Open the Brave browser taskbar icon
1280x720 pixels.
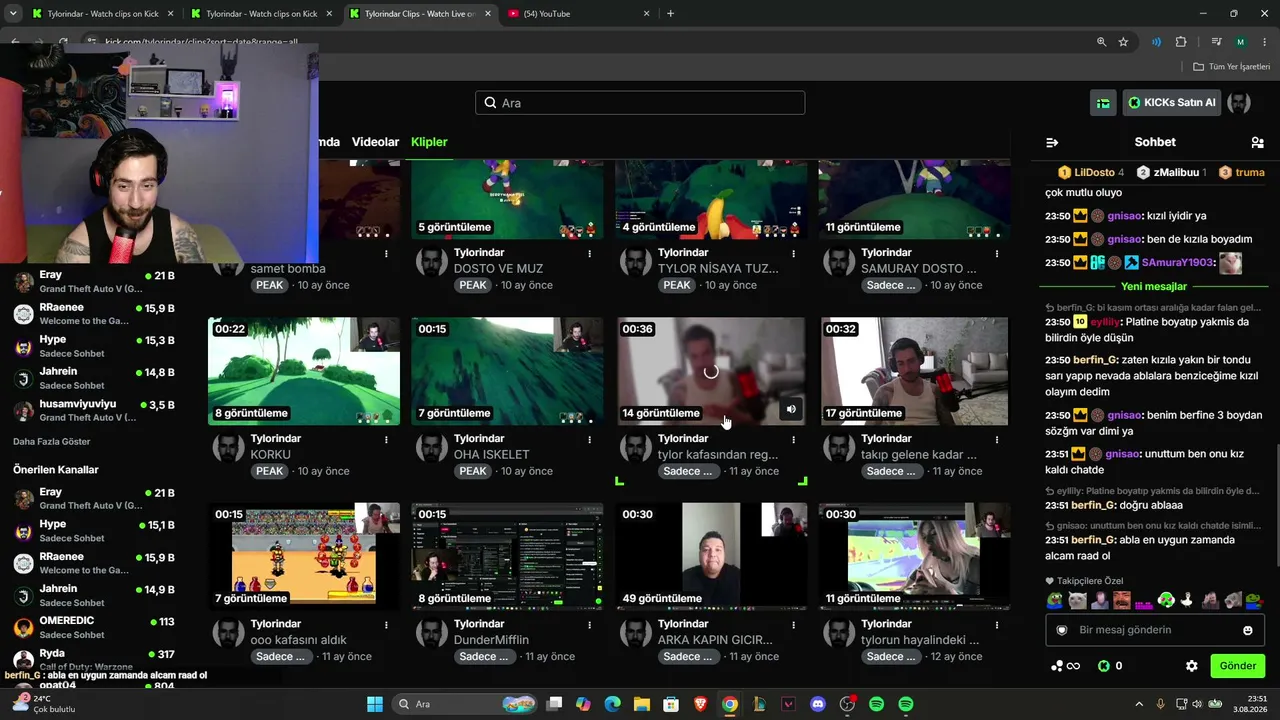tap(700, 704)
